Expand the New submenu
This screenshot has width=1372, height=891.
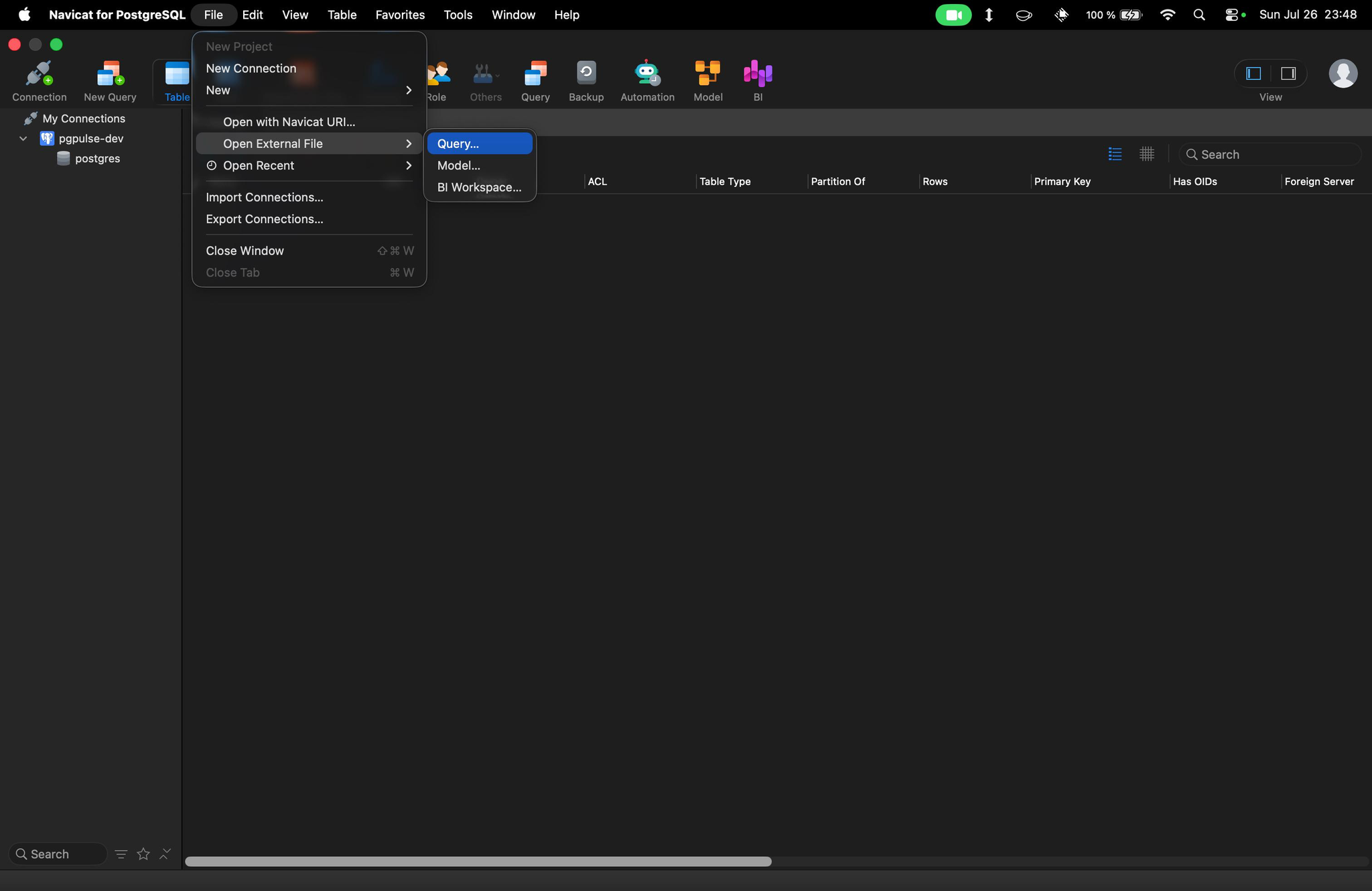click(309, 90)
